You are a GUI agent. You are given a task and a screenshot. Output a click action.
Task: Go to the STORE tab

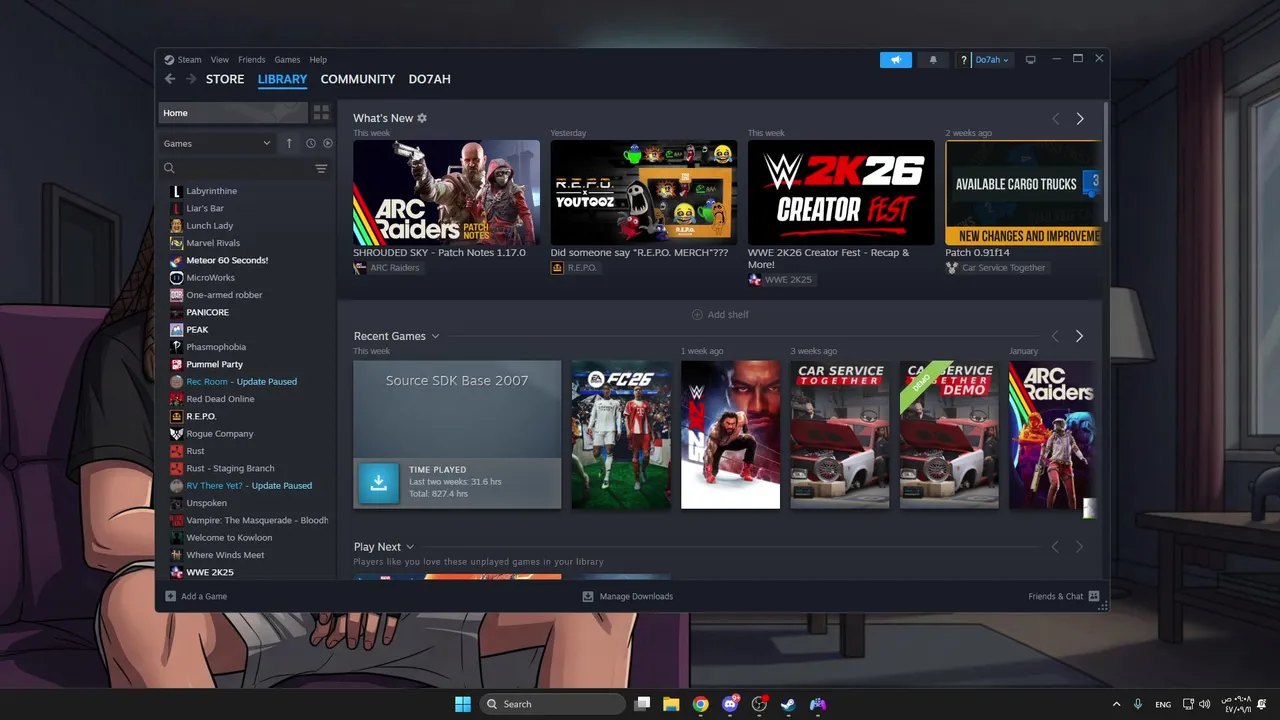pos(225,79)
